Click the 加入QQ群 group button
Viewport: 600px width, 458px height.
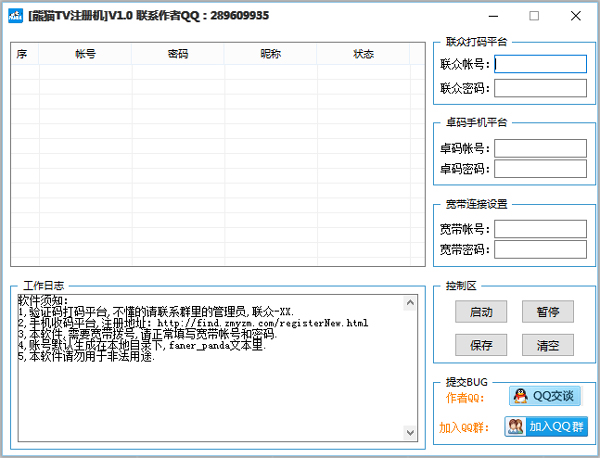click(x=546, y=427)
